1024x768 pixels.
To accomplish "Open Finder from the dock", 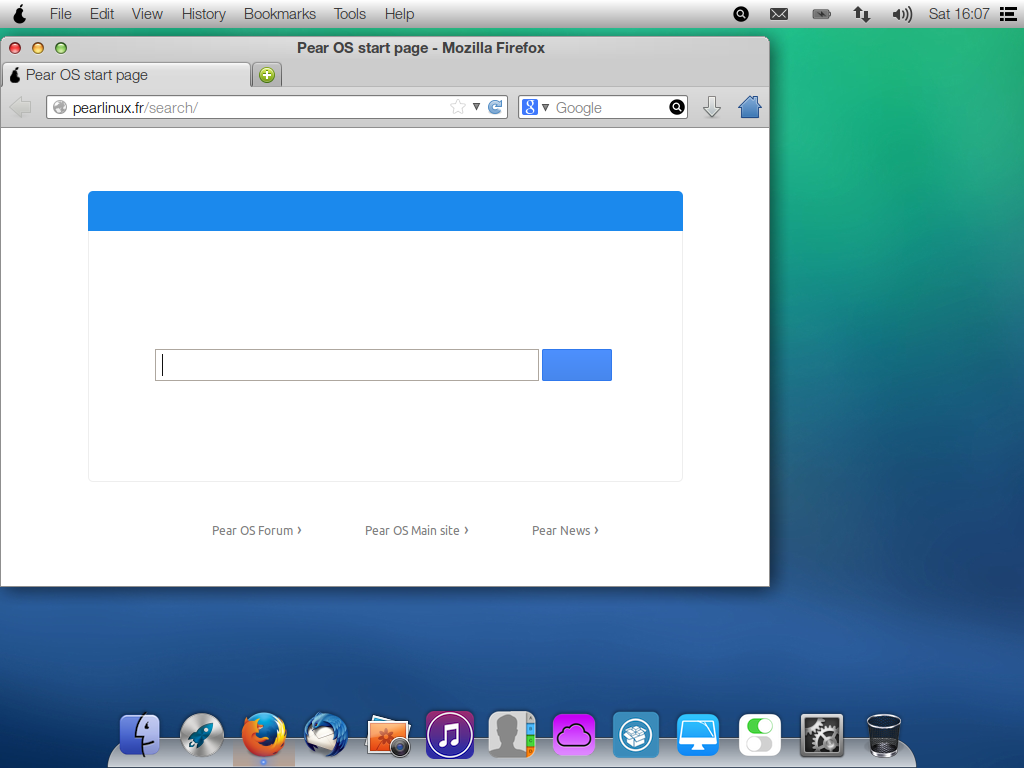I will (140, 735).
